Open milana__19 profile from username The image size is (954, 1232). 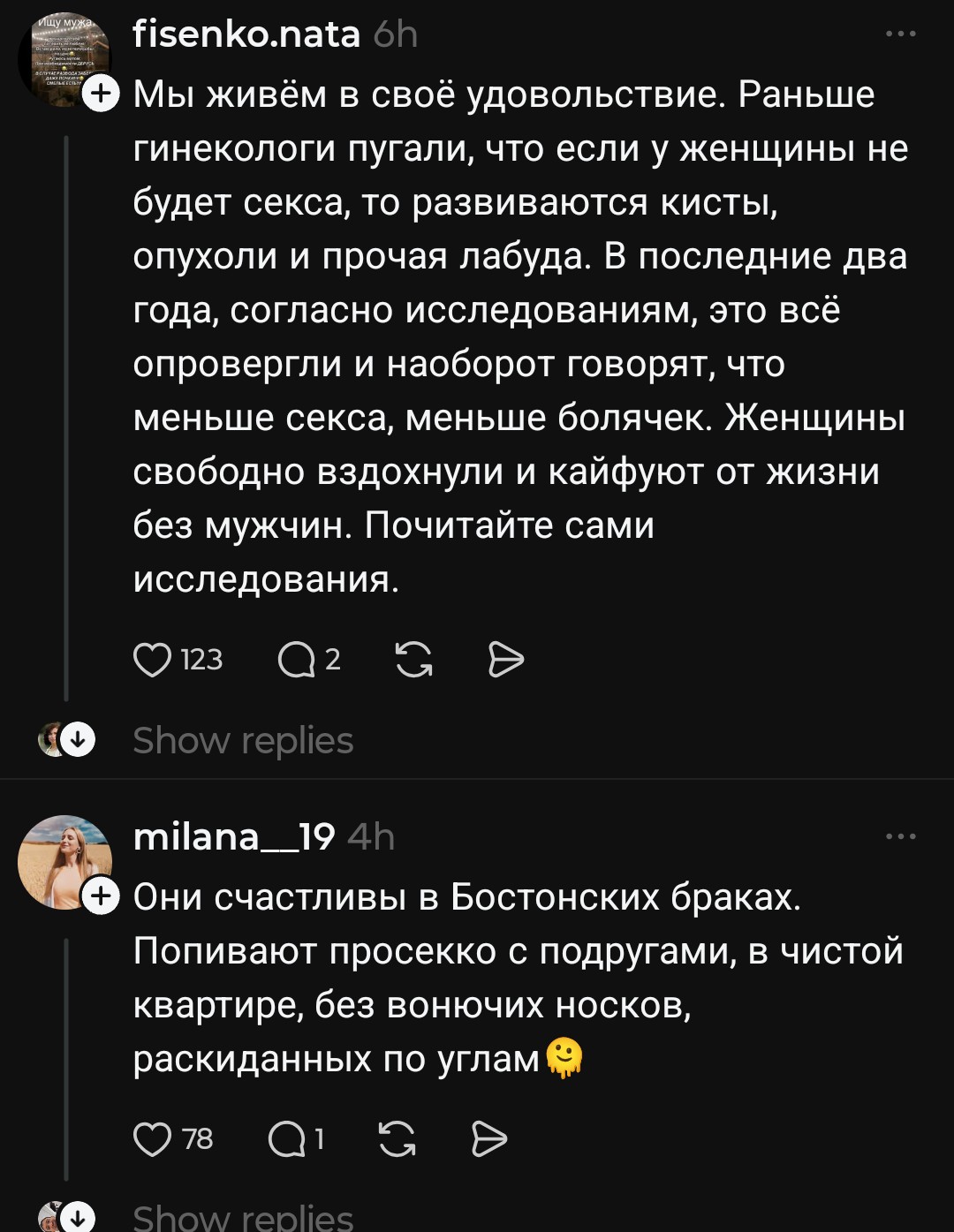(234, 836)
